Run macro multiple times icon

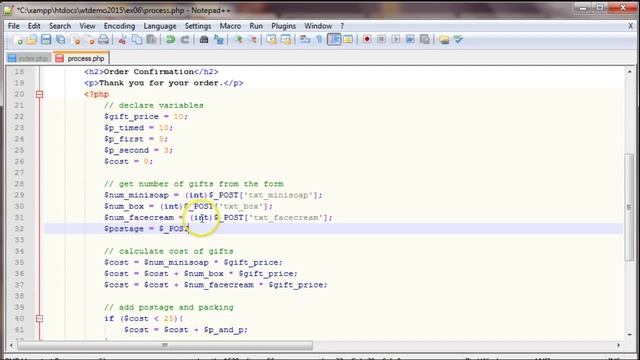tap(410, 40)
